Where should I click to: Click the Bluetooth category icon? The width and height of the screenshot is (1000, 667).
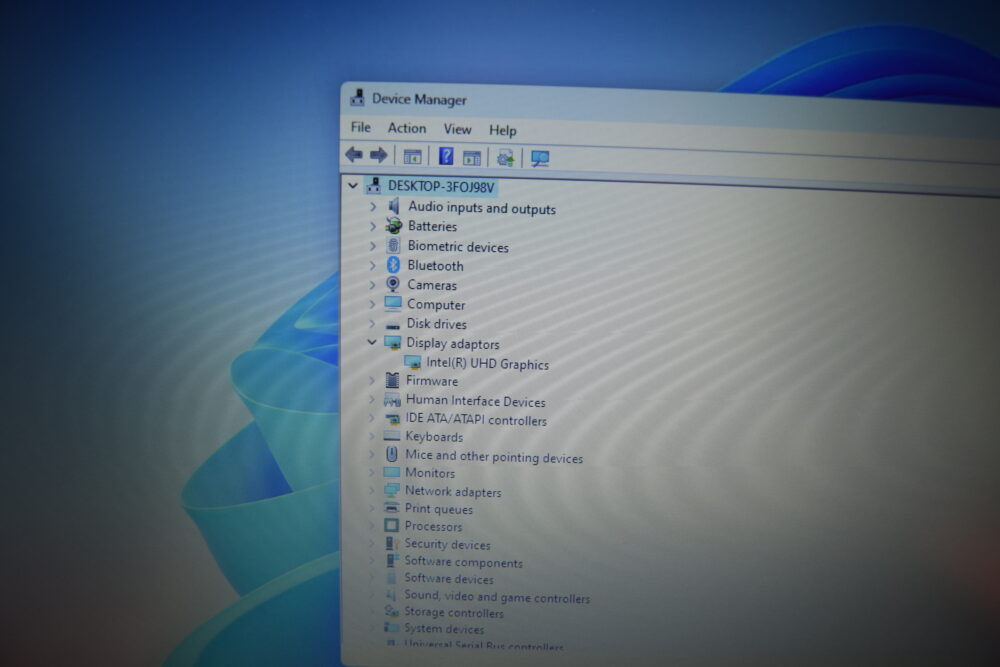[x=393, y=265]
